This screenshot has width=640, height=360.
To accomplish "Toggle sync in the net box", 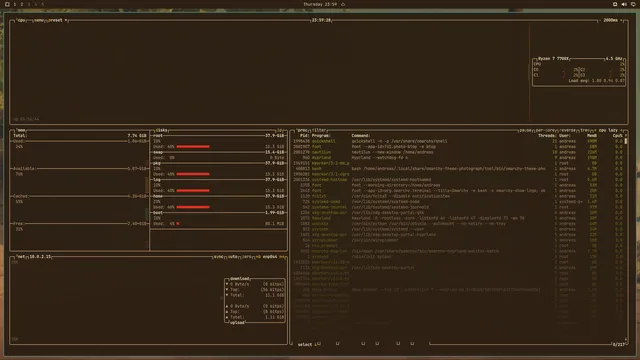I will pos(218,257).
